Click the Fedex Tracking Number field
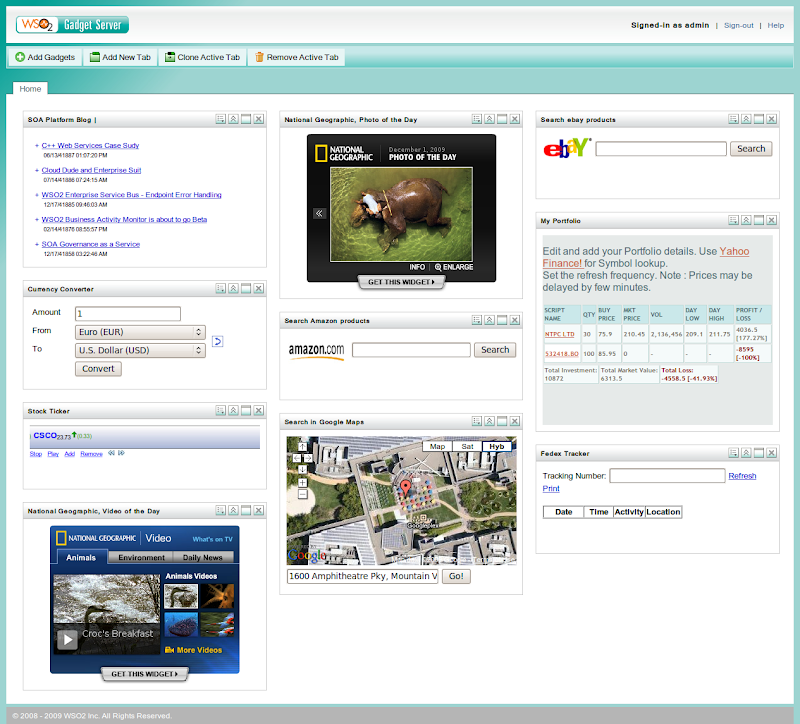 click(667, 476)
